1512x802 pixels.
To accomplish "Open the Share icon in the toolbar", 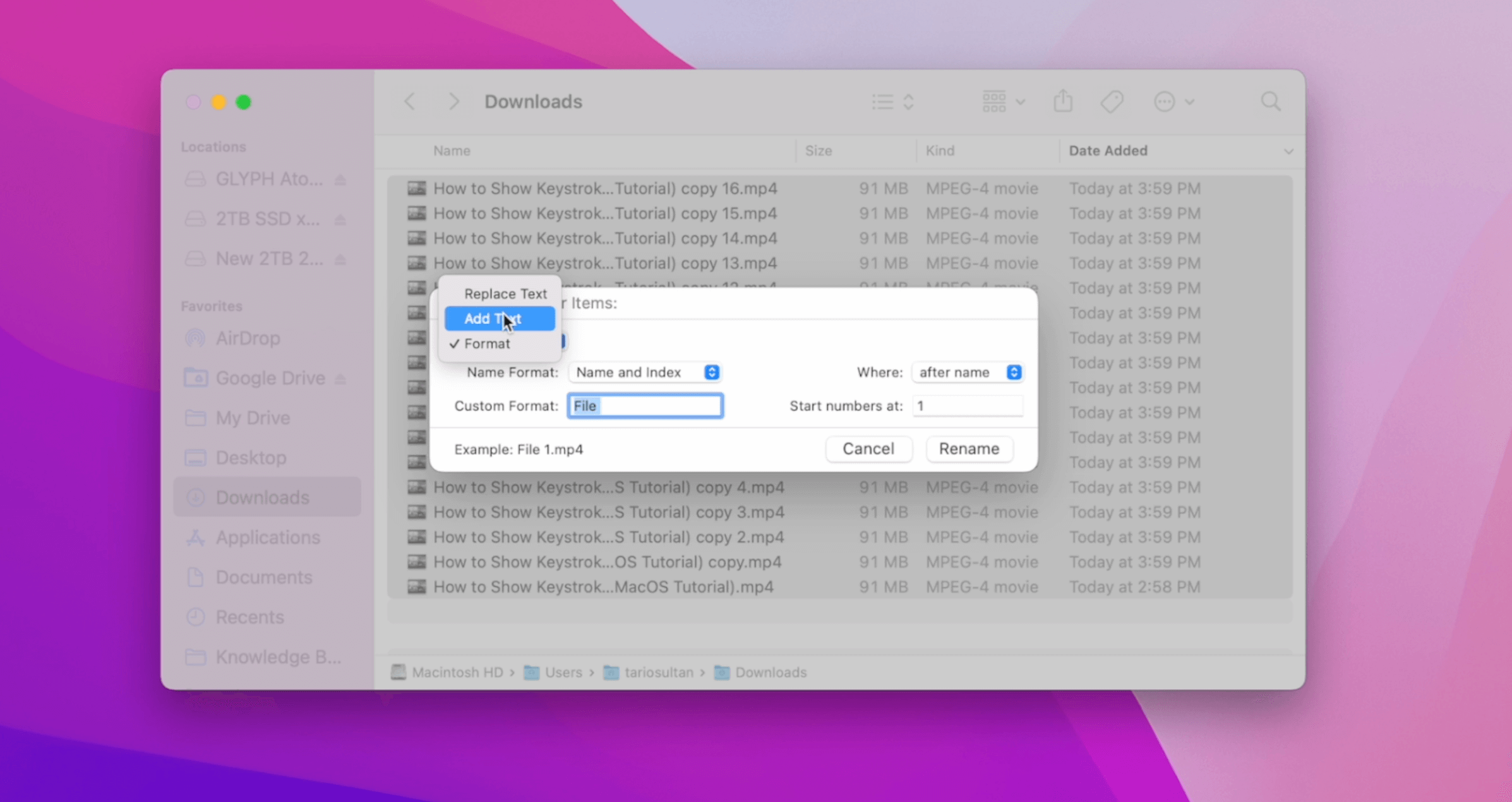I will (1064, 101).
